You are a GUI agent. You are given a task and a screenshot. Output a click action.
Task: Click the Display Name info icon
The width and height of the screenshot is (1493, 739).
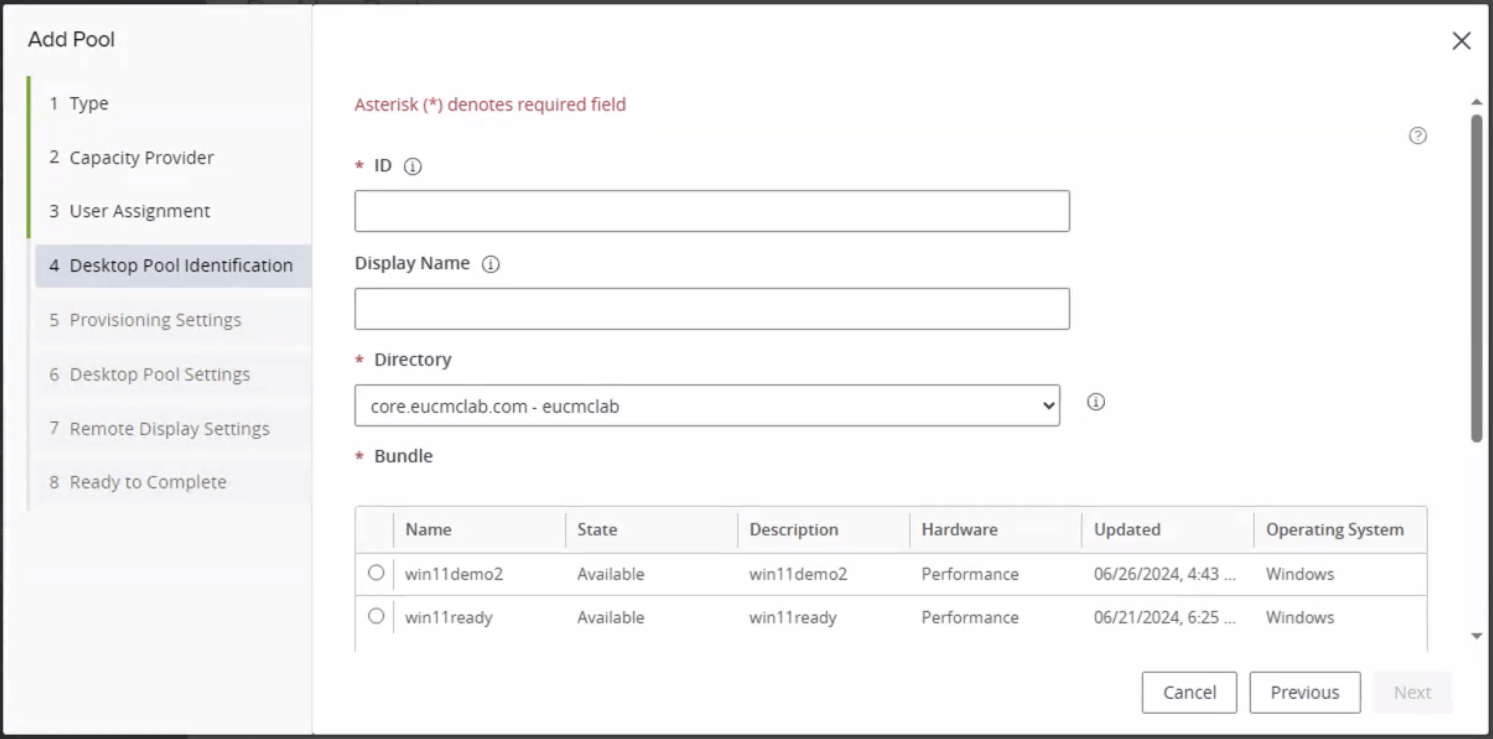click(489, 263)
